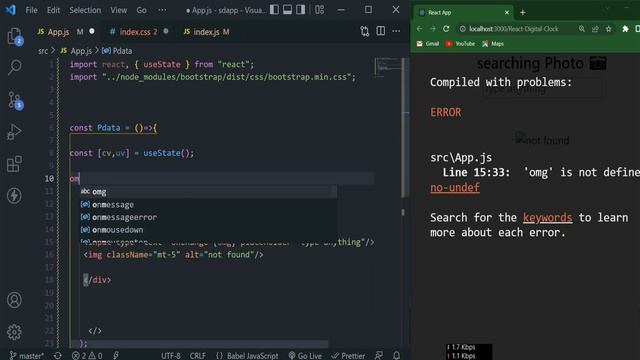640x360 pixels.
Task: Select the React App browser tab
Action: point(463,13)
